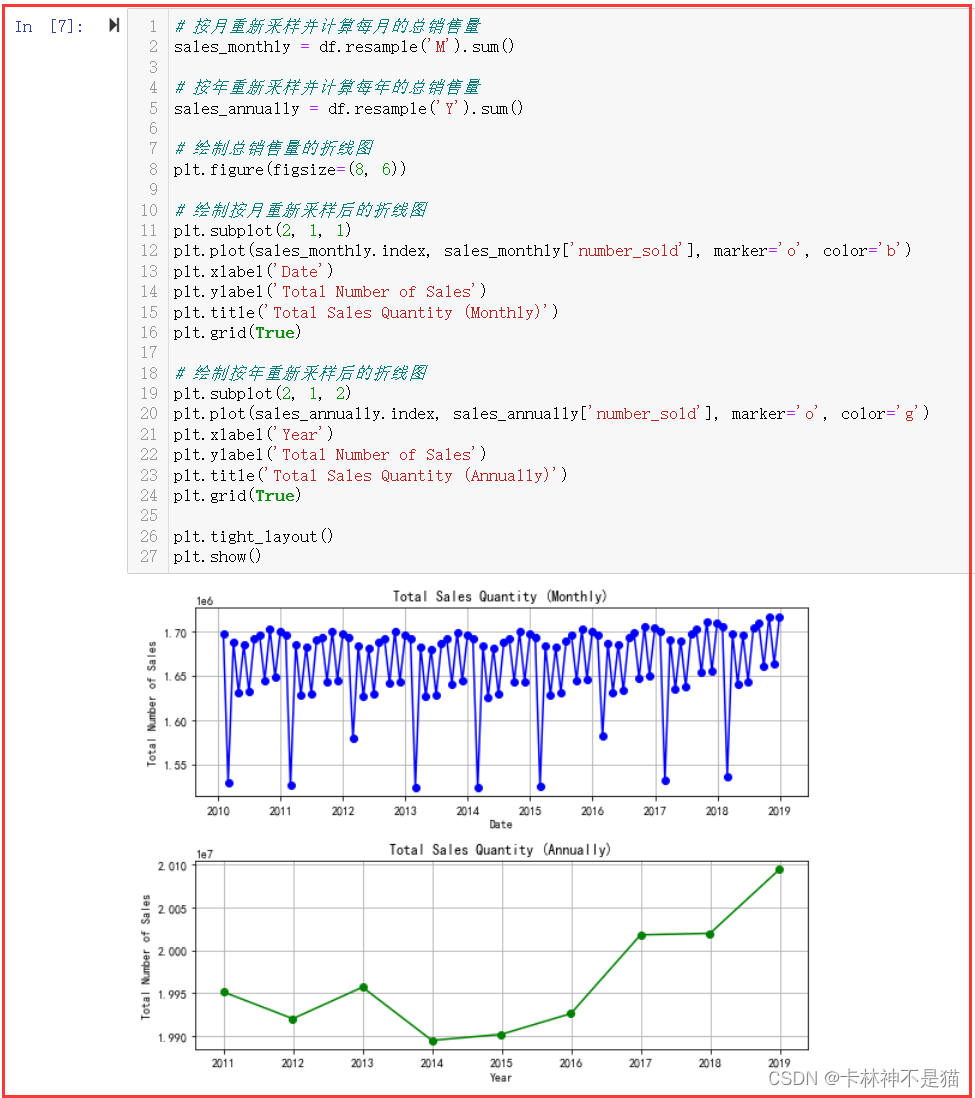Image resolution: width=975 pixels, height=1098 pixels.
Task: Click the 'Date' x-axis label under the monthly chart
Action: click(x=500, y=824)
